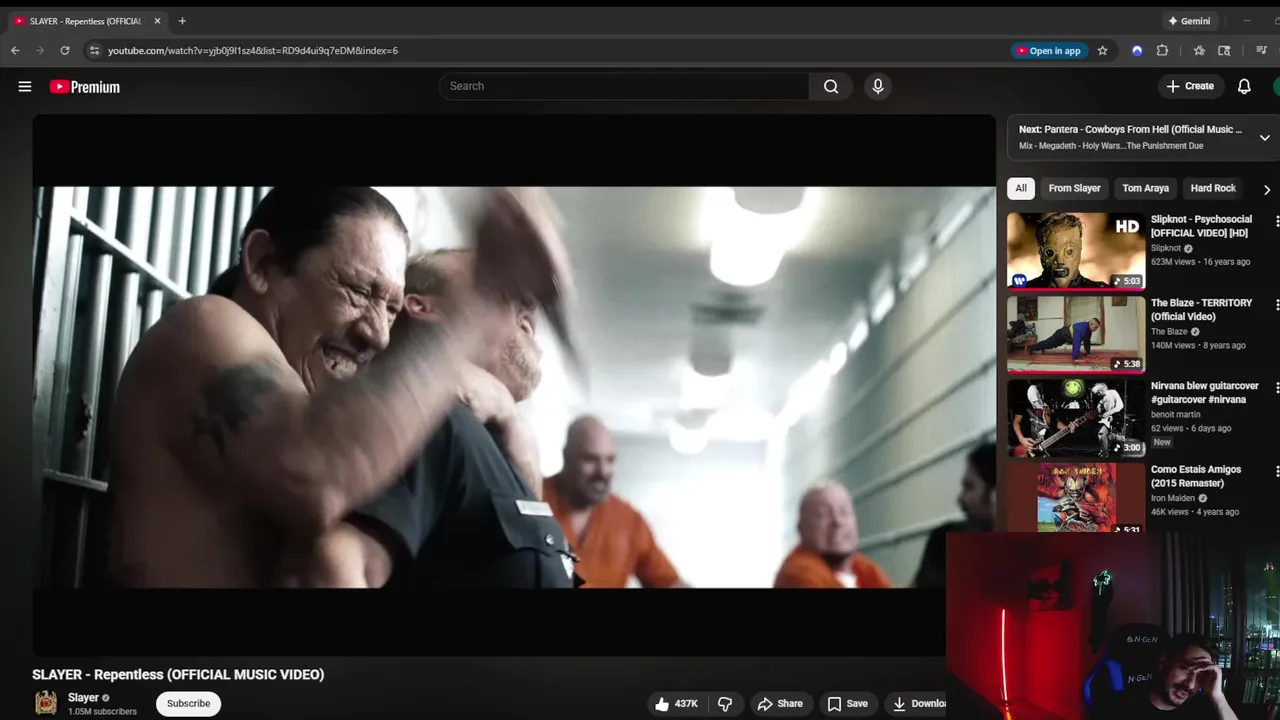Open Iron Maiden channel name
Viewport: 1280px width, 720px height.
pos(1173,498)
